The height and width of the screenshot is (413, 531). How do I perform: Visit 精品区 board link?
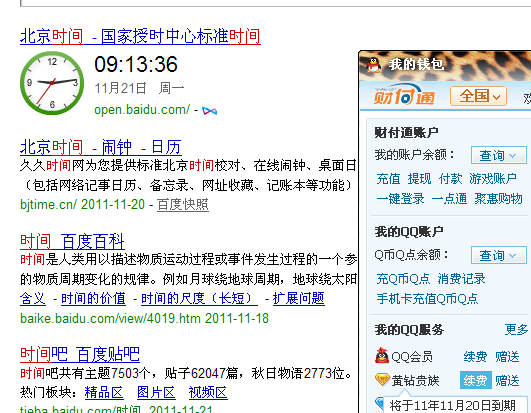(x=104, y=393)
